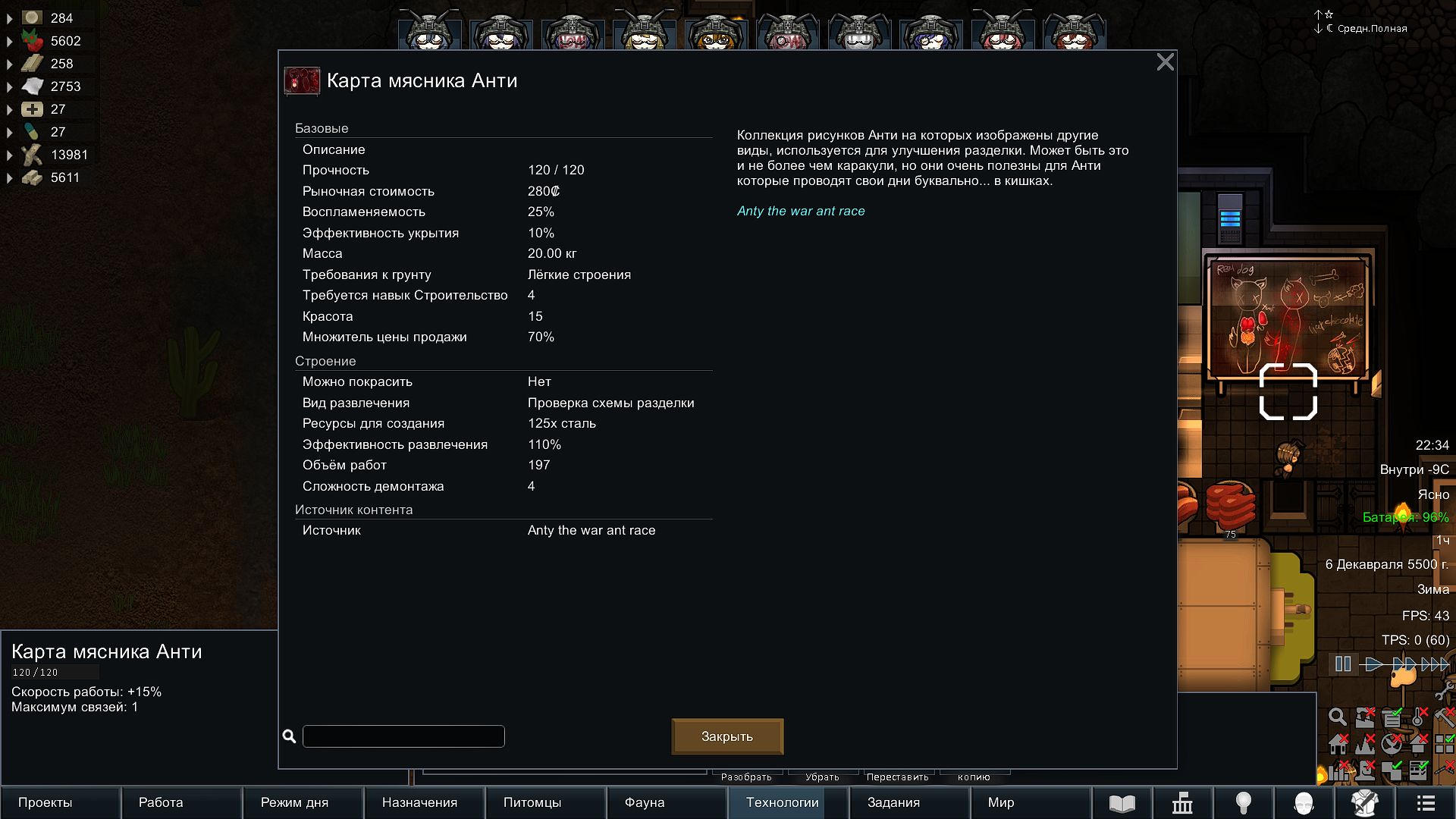Image resolution: width=1456 pixels, height=819 pixels.
Task: Select the Рыночная стоимость stat row
Action: [504, 191]
